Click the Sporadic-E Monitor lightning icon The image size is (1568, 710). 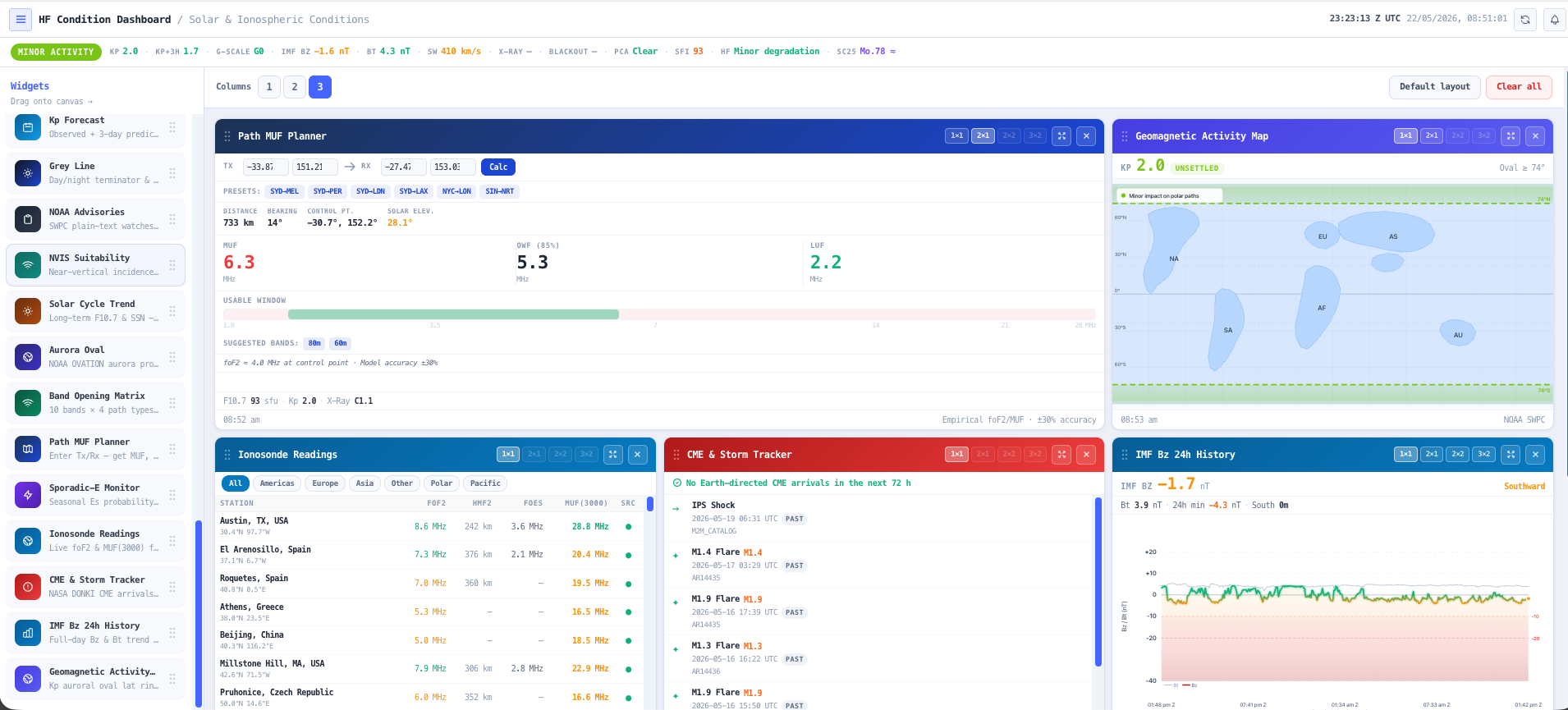point(28,495)
